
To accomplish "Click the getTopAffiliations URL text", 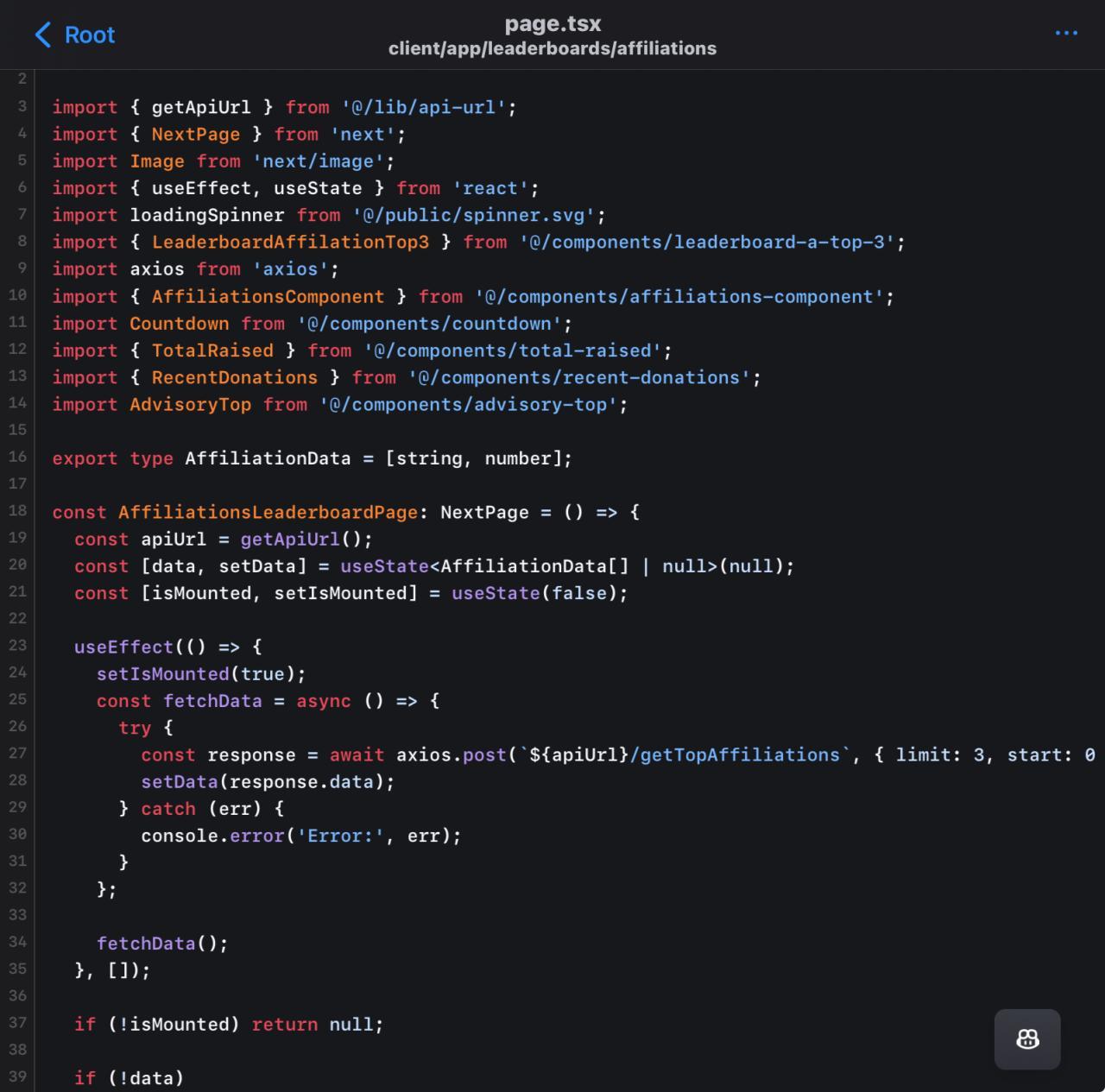I will click(x=736, y=754).
